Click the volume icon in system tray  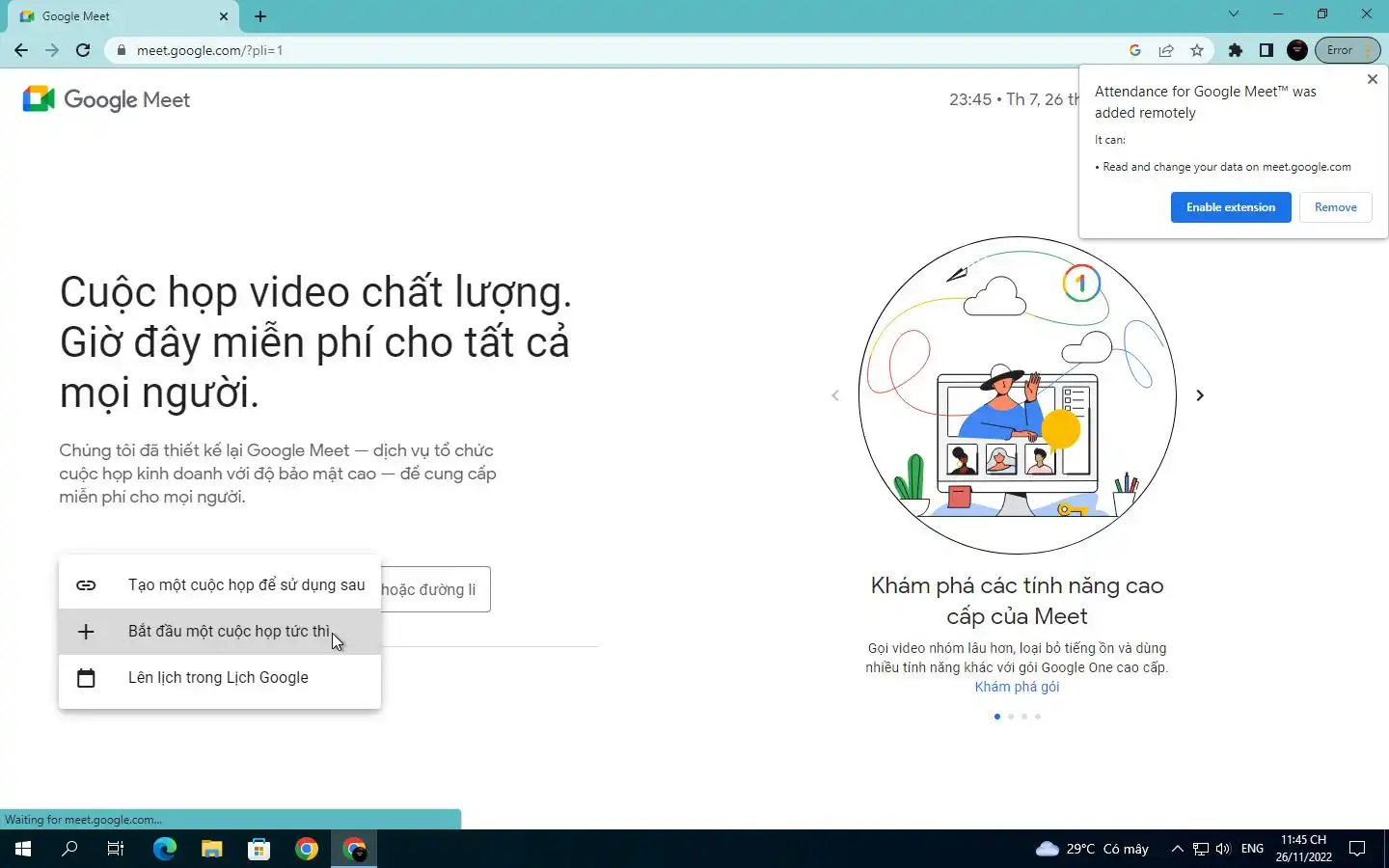click(x=1223, y=849)
